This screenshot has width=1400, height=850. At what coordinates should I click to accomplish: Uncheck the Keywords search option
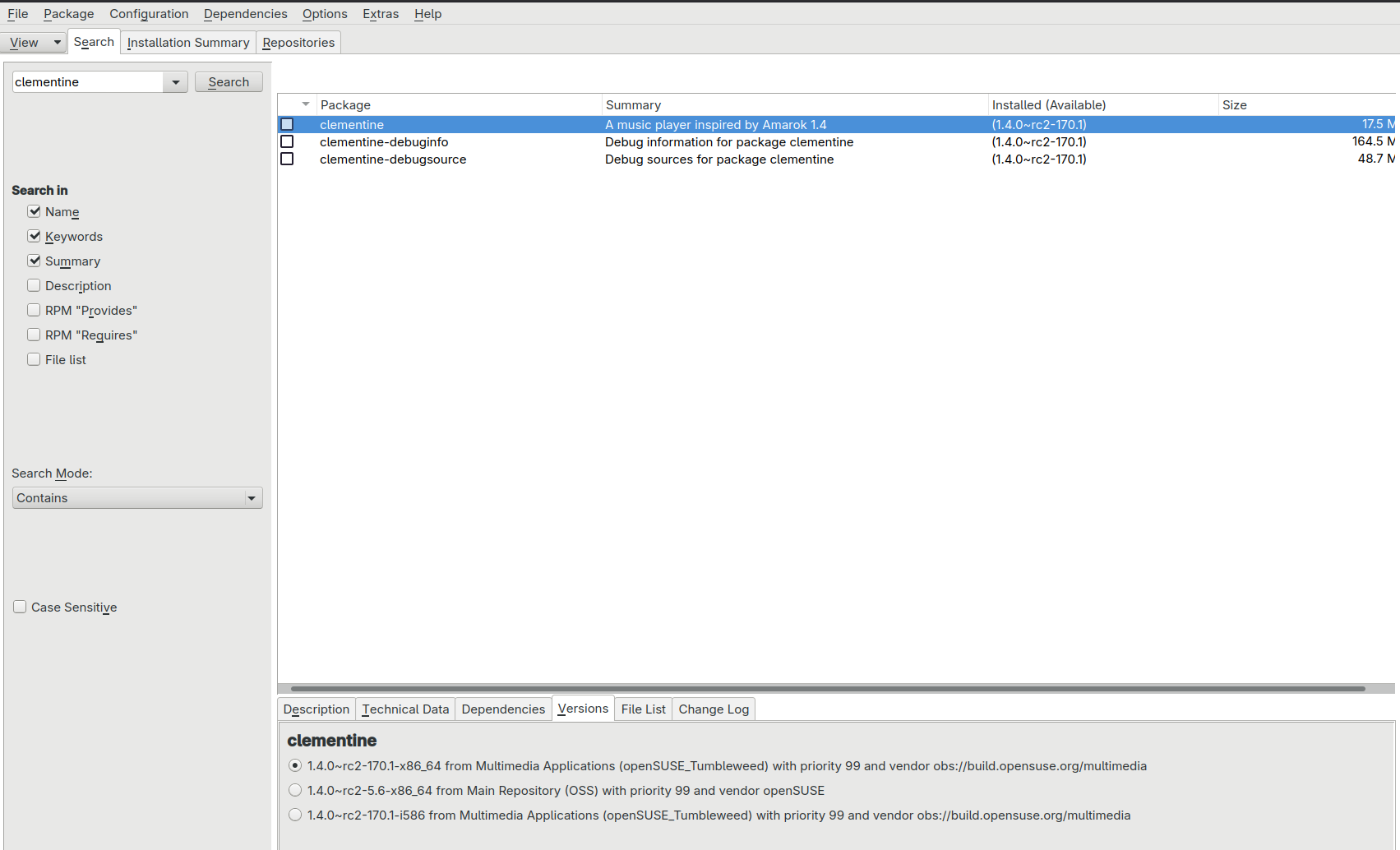click(34, 236)
